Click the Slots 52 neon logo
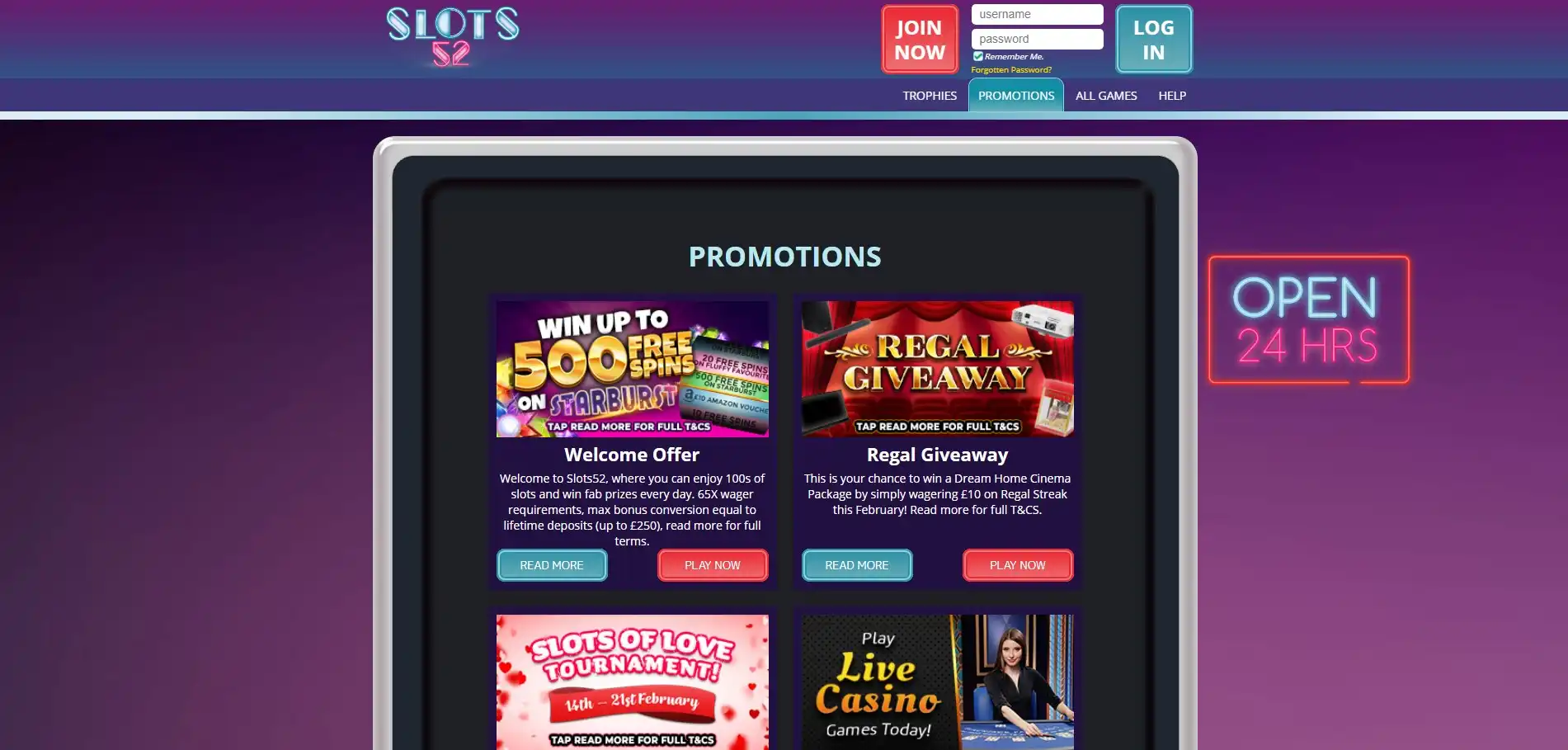The width and height of the screenshot is (1568, 750). point(453,37)
